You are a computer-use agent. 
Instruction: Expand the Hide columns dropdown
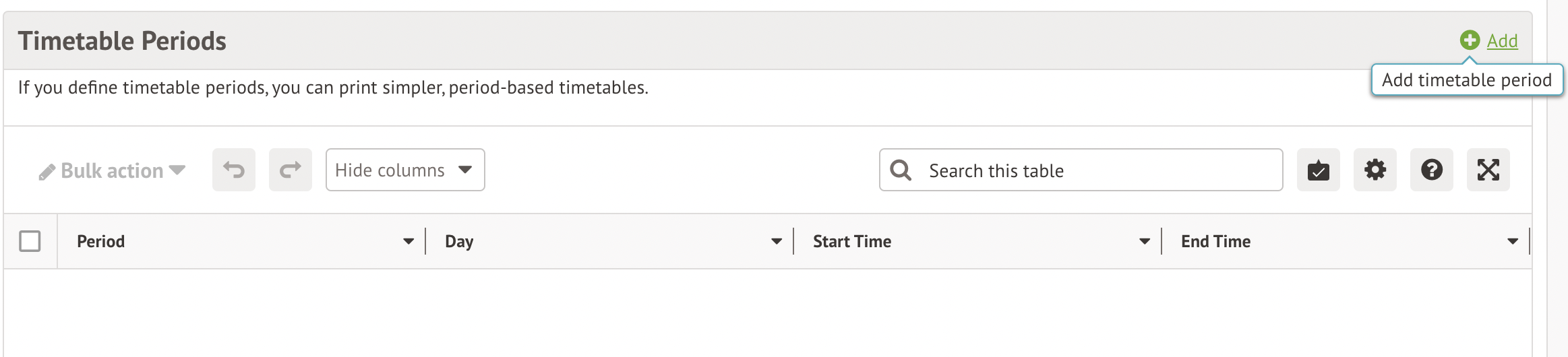tap(405, 170)
